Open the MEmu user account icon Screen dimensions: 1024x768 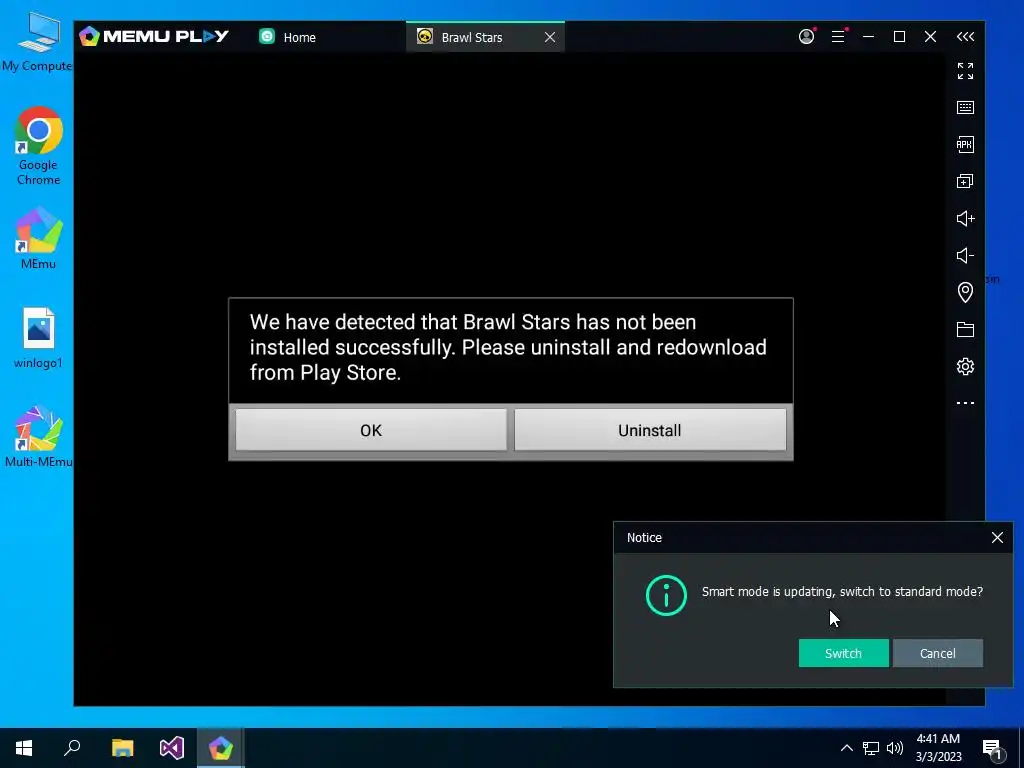pyautogui.click(x=807, y=37)
